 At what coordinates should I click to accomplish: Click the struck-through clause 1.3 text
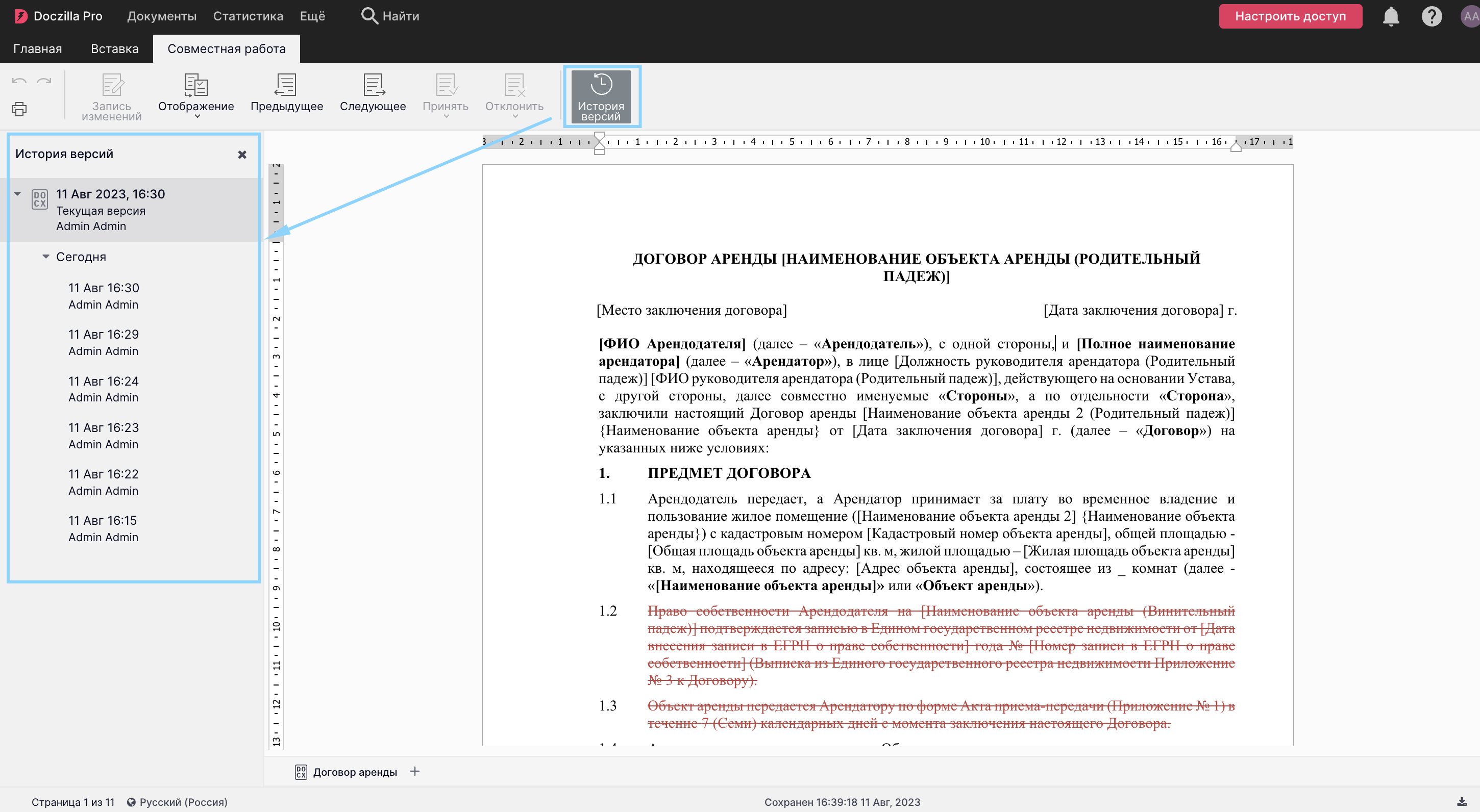point(941,715)
